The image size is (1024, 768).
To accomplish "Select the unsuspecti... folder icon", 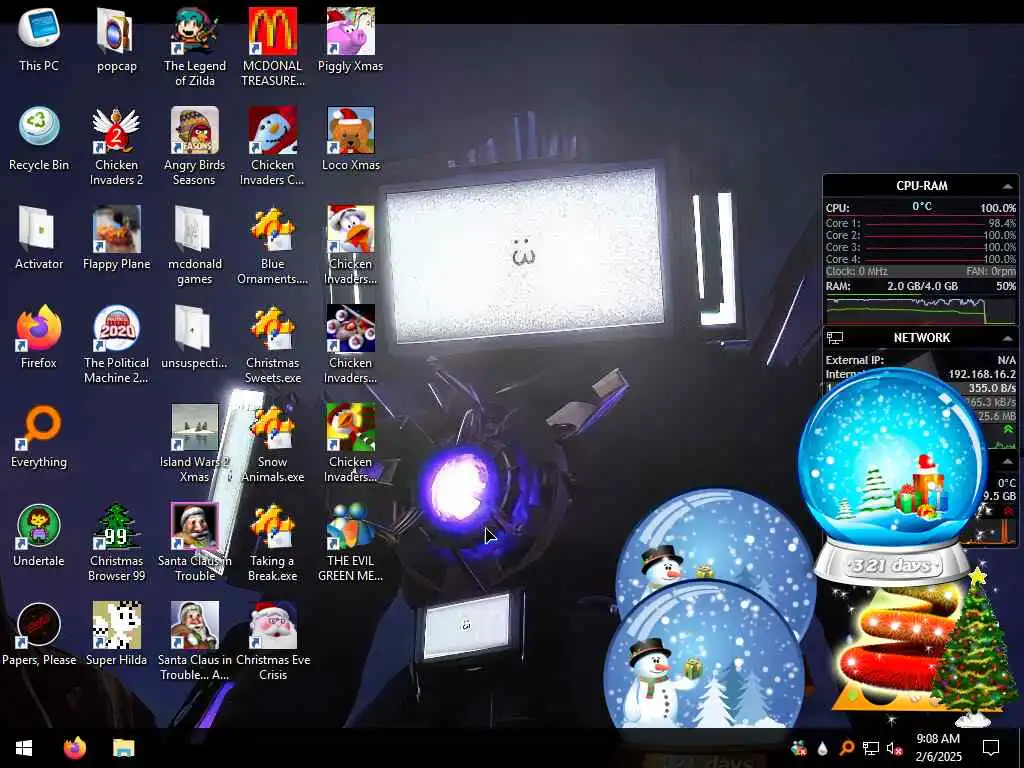I will tap(195, 337).
